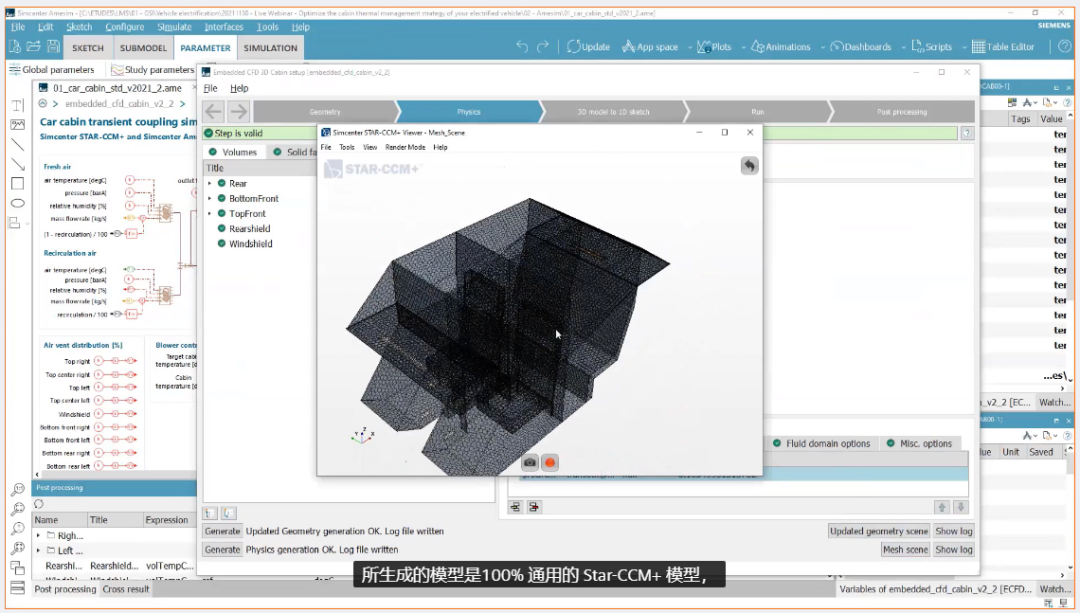Open Animations from the toolbar

780,47
